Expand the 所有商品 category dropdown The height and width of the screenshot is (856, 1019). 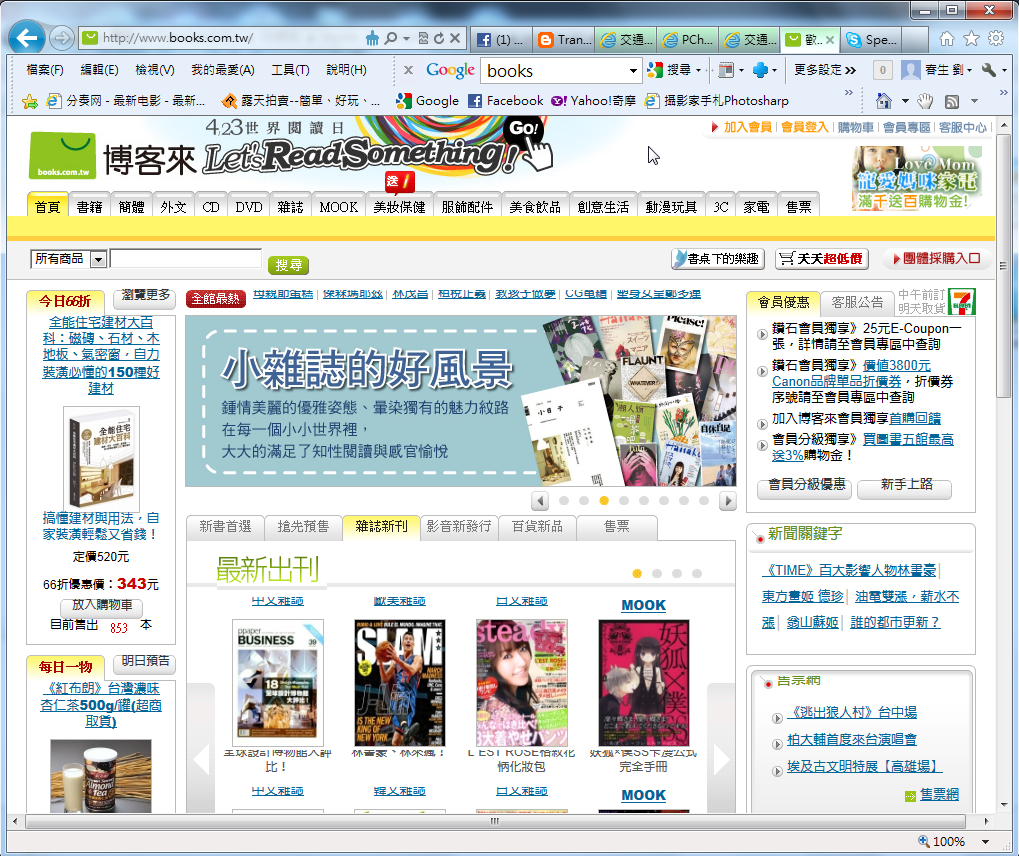pyautogui.click(x=98, y=259)
